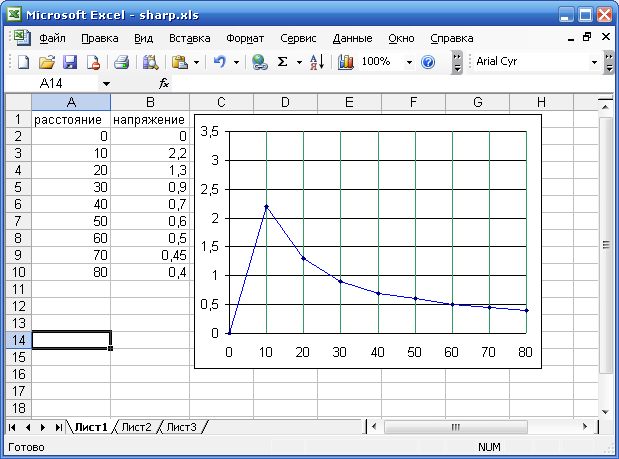The width and height of the screenshot is (619, 459).
Task: Switch to the Лист3 sheet tab
Action: tap(181, 427)
